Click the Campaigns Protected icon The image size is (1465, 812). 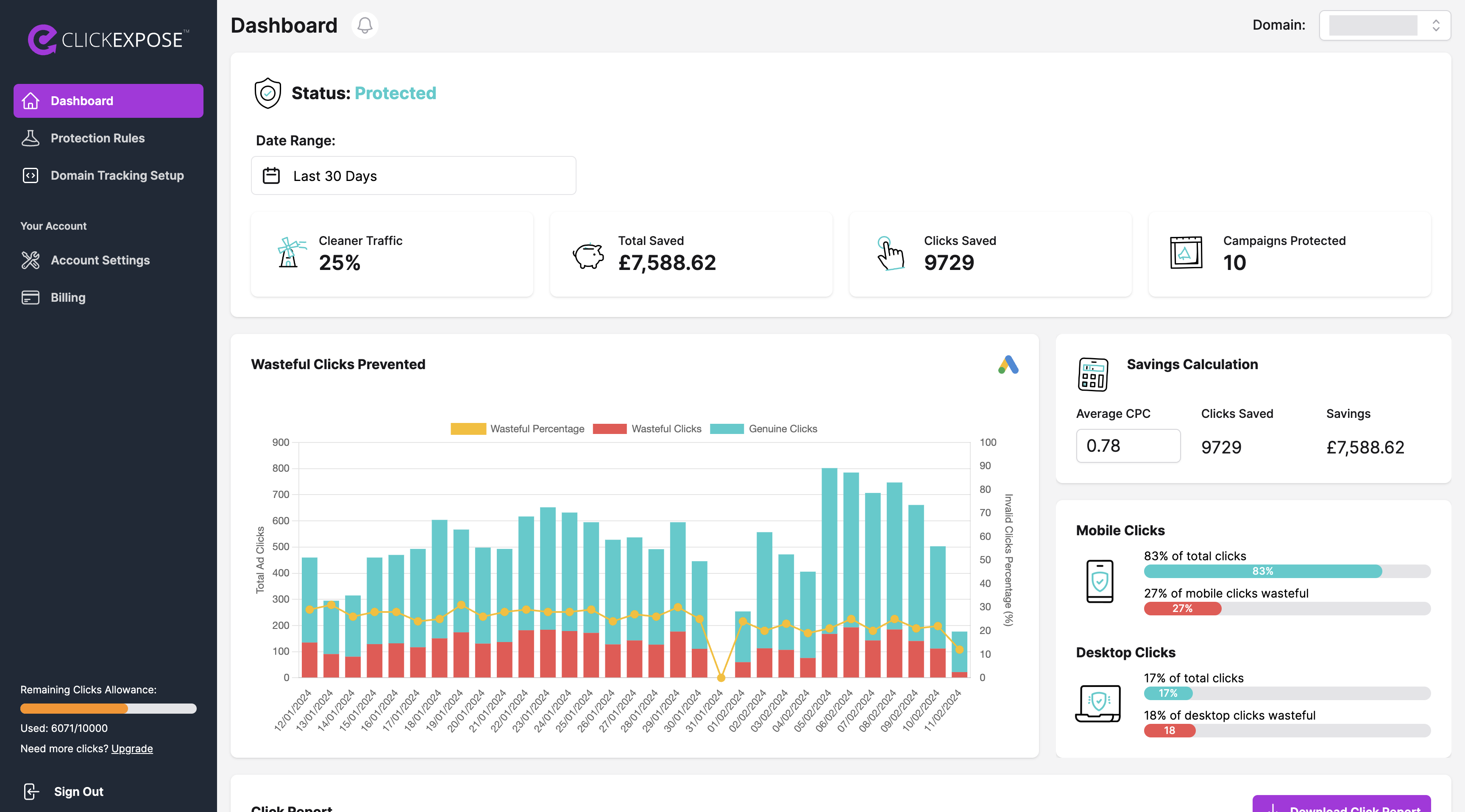point(1186,253)
